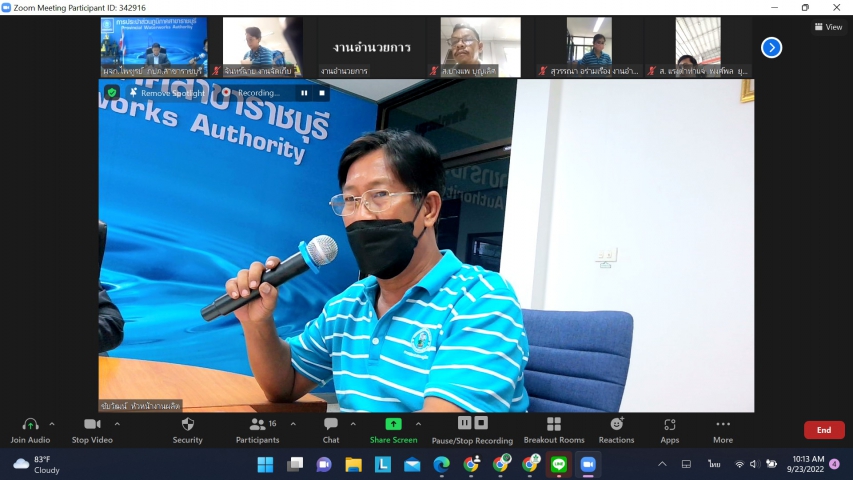This screenshot has height=480, width=853.
Task: Open first Chrome taskbar icon
Action: pos(471,465)
